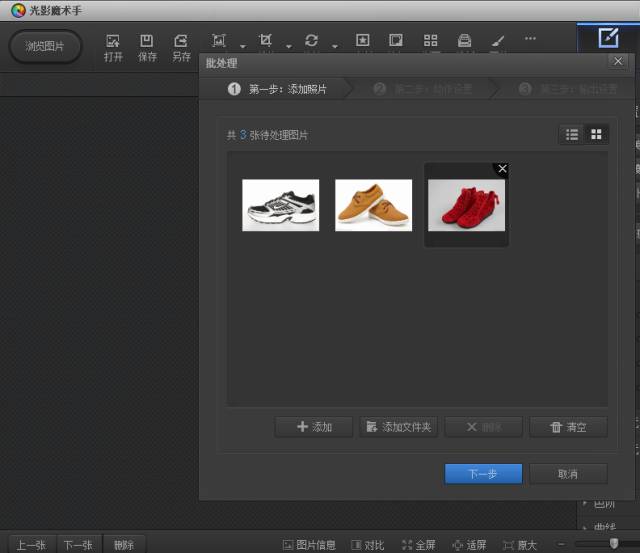
Task: Expand the rotate tool dropdown arrow
Action: [x=335, y=46]
